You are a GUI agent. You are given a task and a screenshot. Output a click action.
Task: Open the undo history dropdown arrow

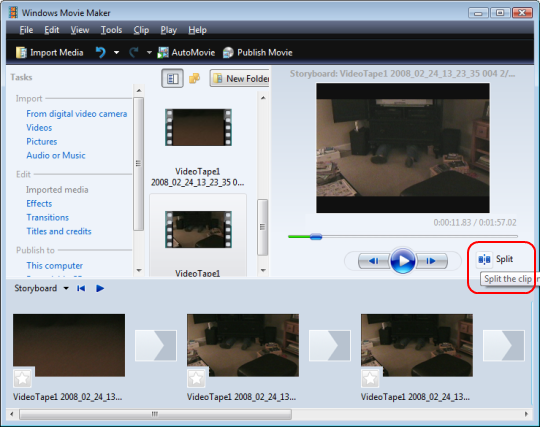tap(116, 53)
